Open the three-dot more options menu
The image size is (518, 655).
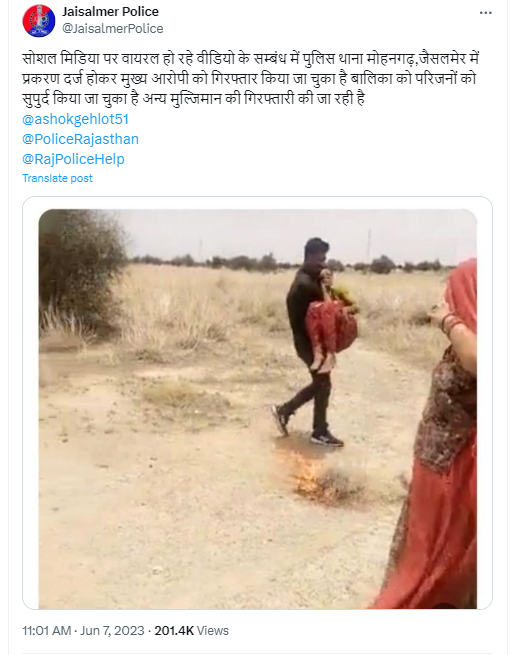(x=485, y=13)
